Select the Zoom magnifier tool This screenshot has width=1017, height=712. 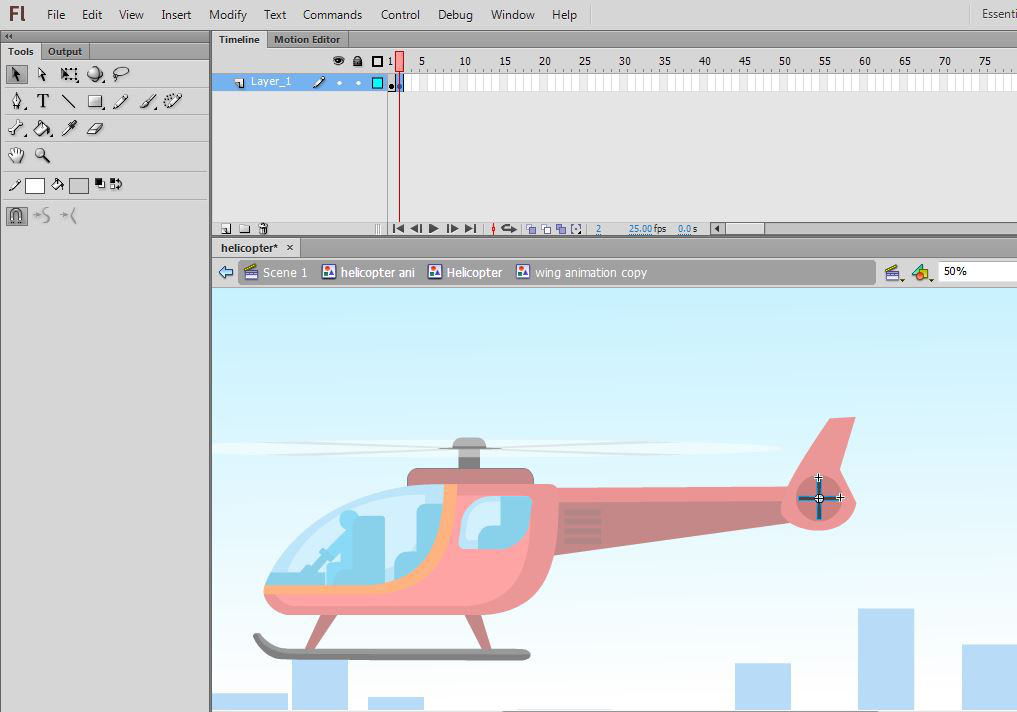click(43, 155)
